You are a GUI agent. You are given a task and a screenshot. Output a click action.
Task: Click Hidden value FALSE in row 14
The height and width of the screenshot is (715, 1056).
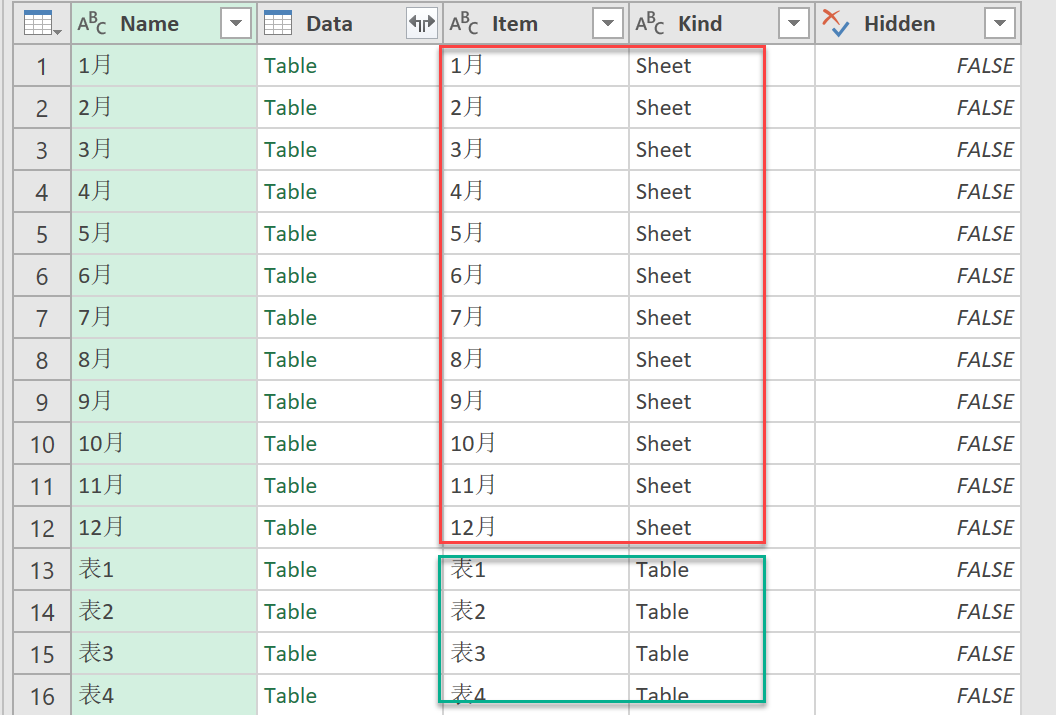[x=985, y=612]
